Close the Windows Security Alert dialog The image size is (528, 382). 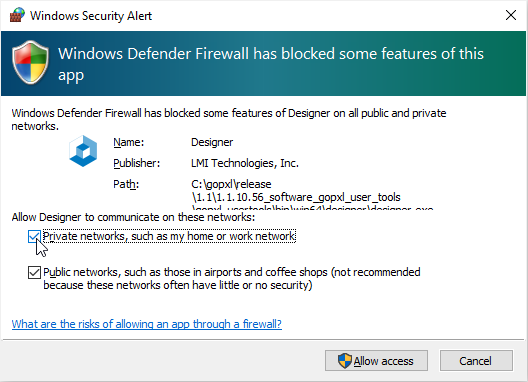click(x=511, y=15)
